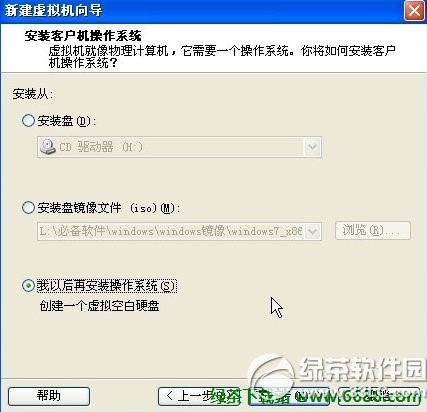Click the CD drive disc icon
Viewport: 427px width, 412px height.
click(x=47, y=147)
